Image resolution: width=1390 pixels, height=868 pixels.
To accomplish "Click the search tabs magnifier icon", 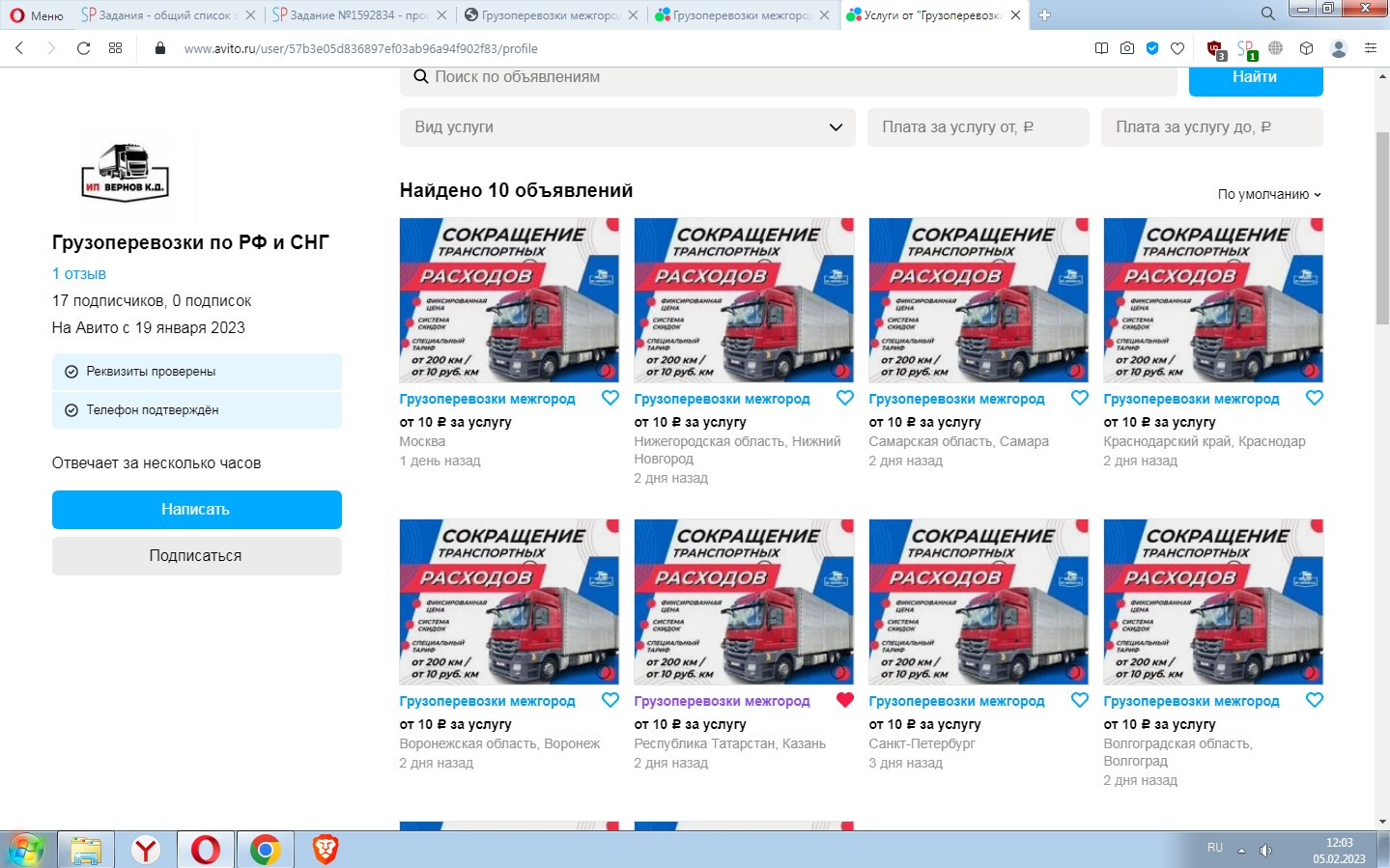I will (x=1268, y=14).
